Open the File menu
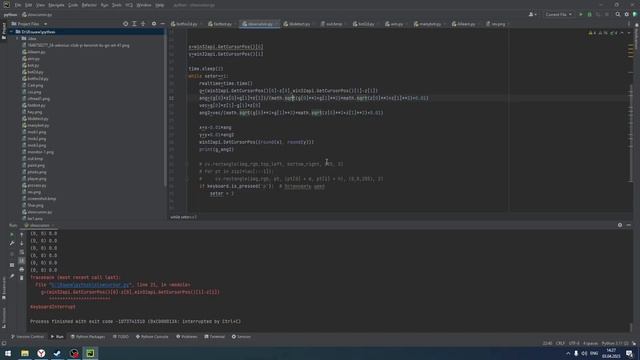This screenshot has height=360, width=640. [18, 5]
